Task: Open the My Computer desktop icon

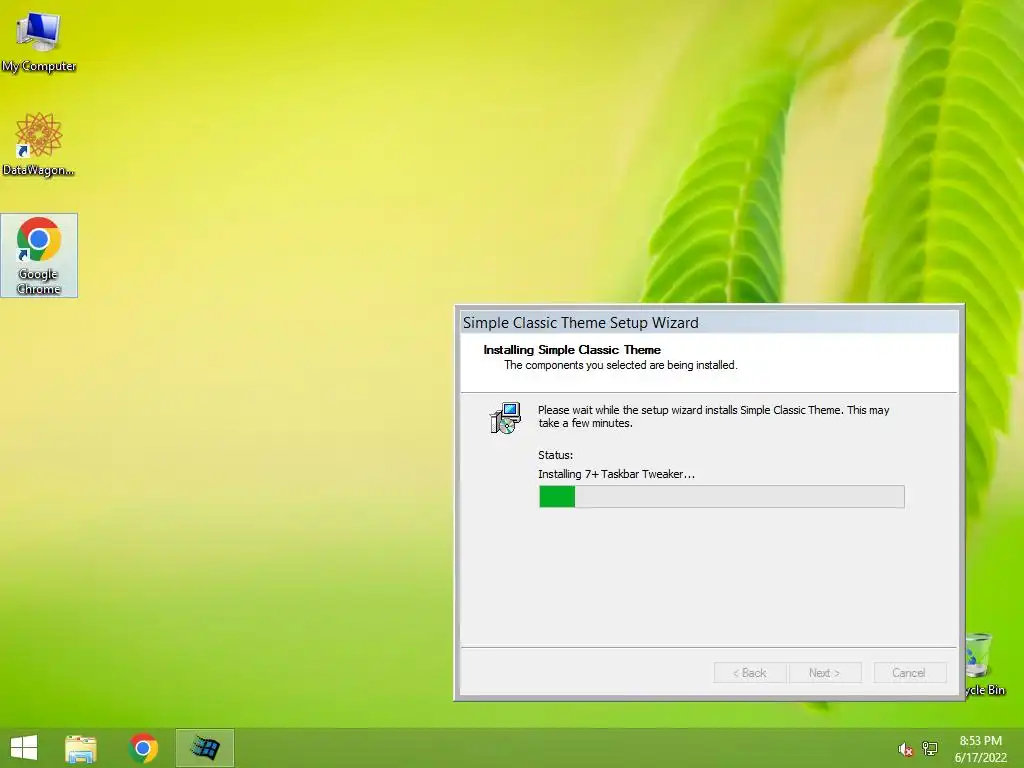Action: pyautogui.click(x=39, y=42)
